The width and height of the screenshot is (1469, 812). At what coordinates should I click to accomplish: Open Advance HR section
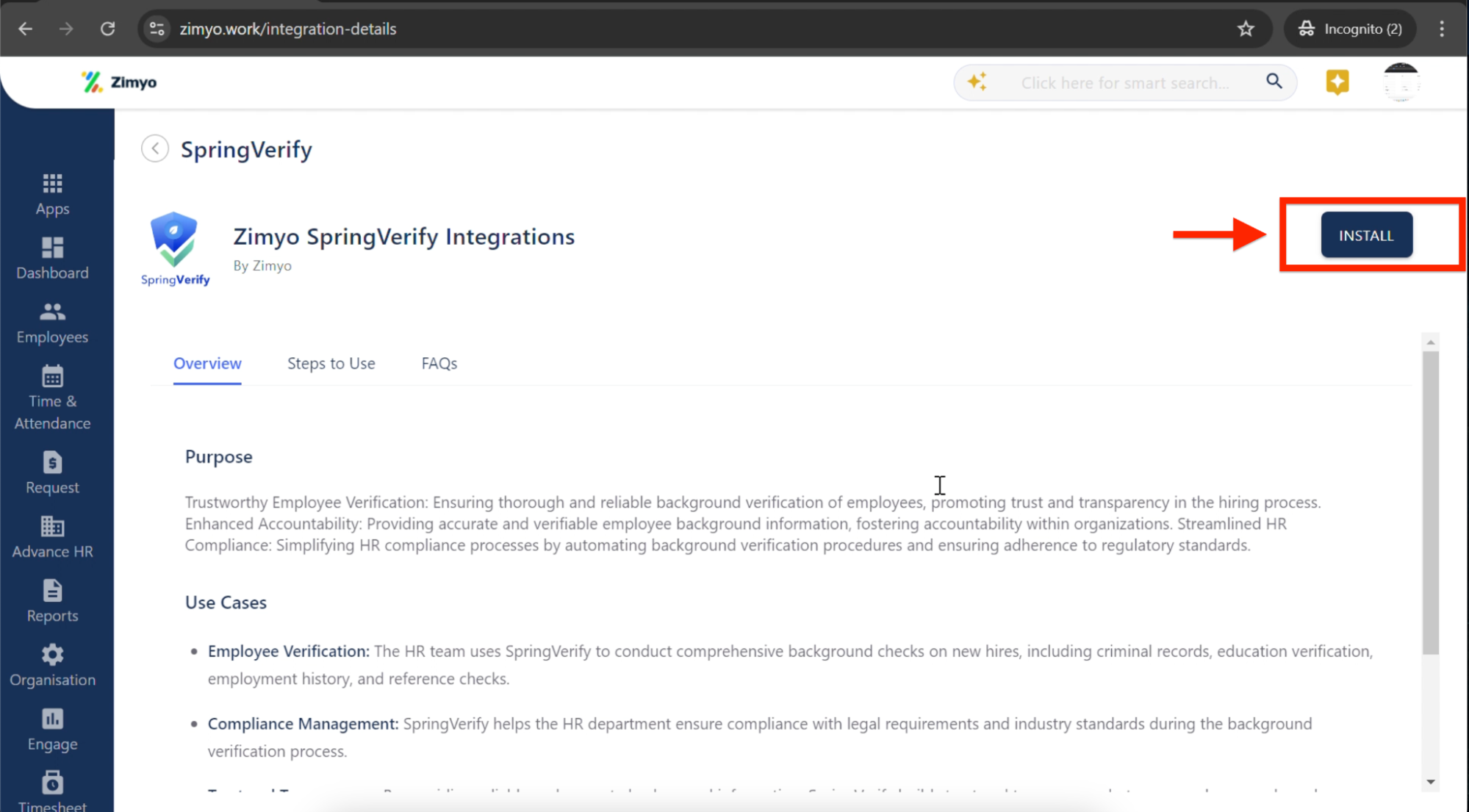(x=52, y=537)
